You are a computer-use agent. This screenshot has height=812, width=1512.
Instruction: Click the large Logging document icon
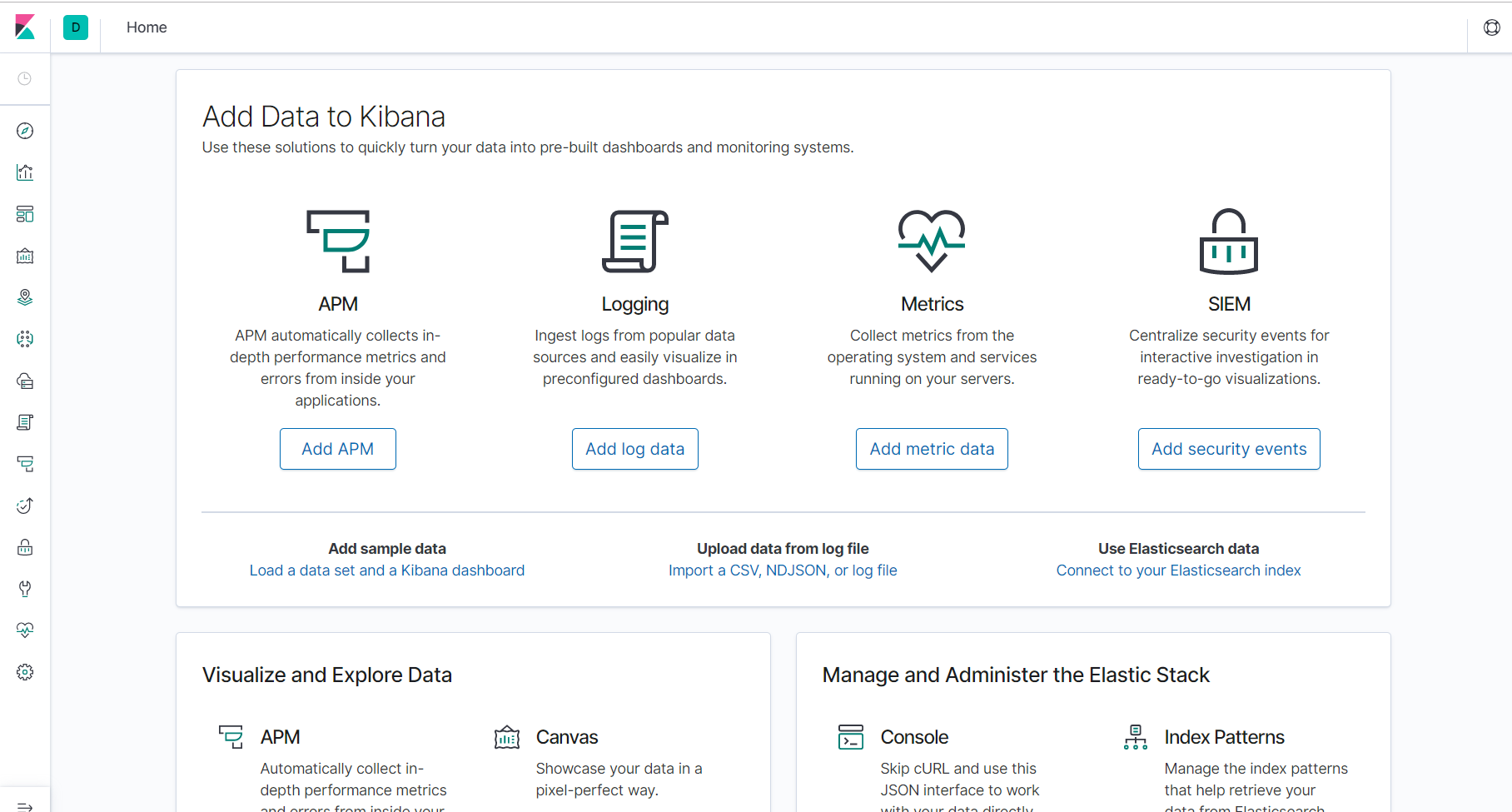point(635,241)
